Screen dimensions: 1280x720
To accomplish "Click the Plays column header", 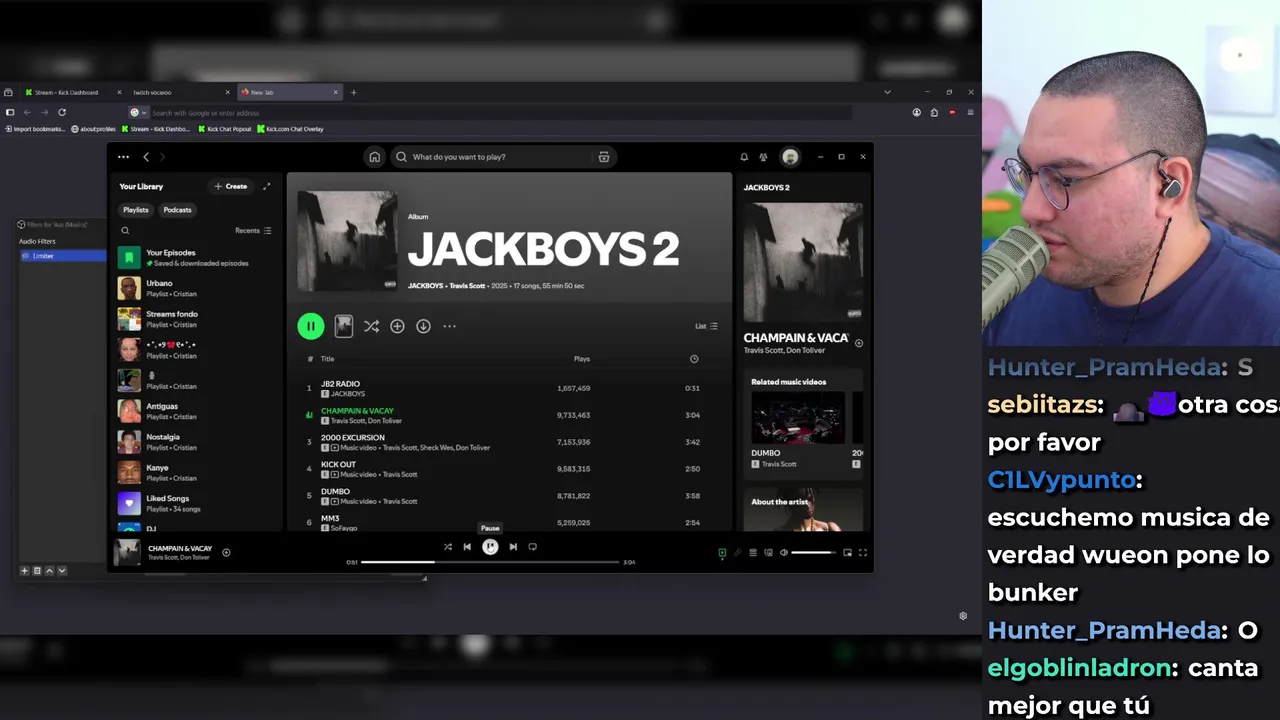I will pos(582,359).
